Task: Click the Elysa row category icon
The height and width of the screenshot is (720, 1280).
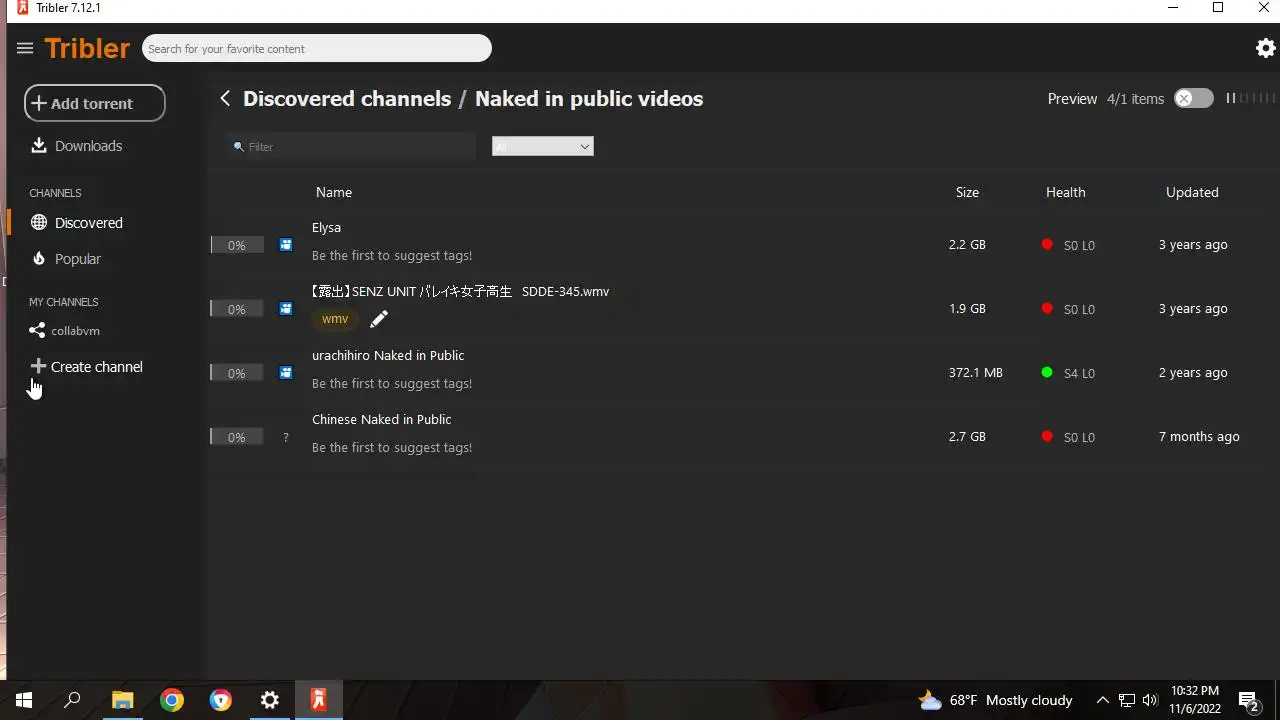Action: point(286,245)
